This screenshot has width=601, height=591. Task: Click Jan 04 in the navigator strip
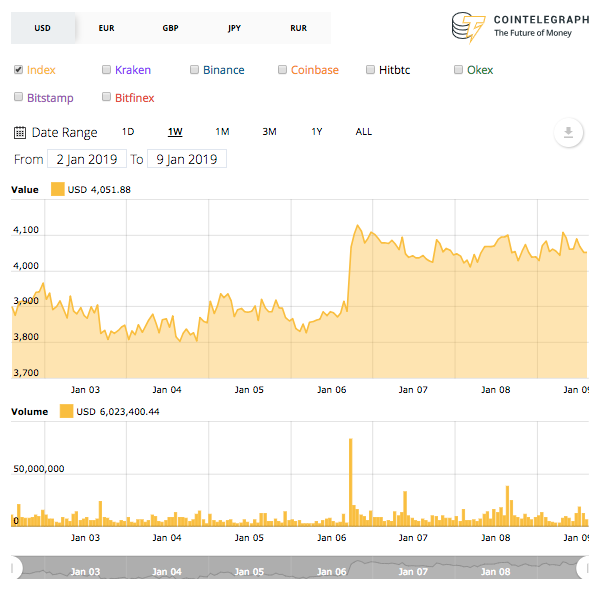click(x=167, y=571)
